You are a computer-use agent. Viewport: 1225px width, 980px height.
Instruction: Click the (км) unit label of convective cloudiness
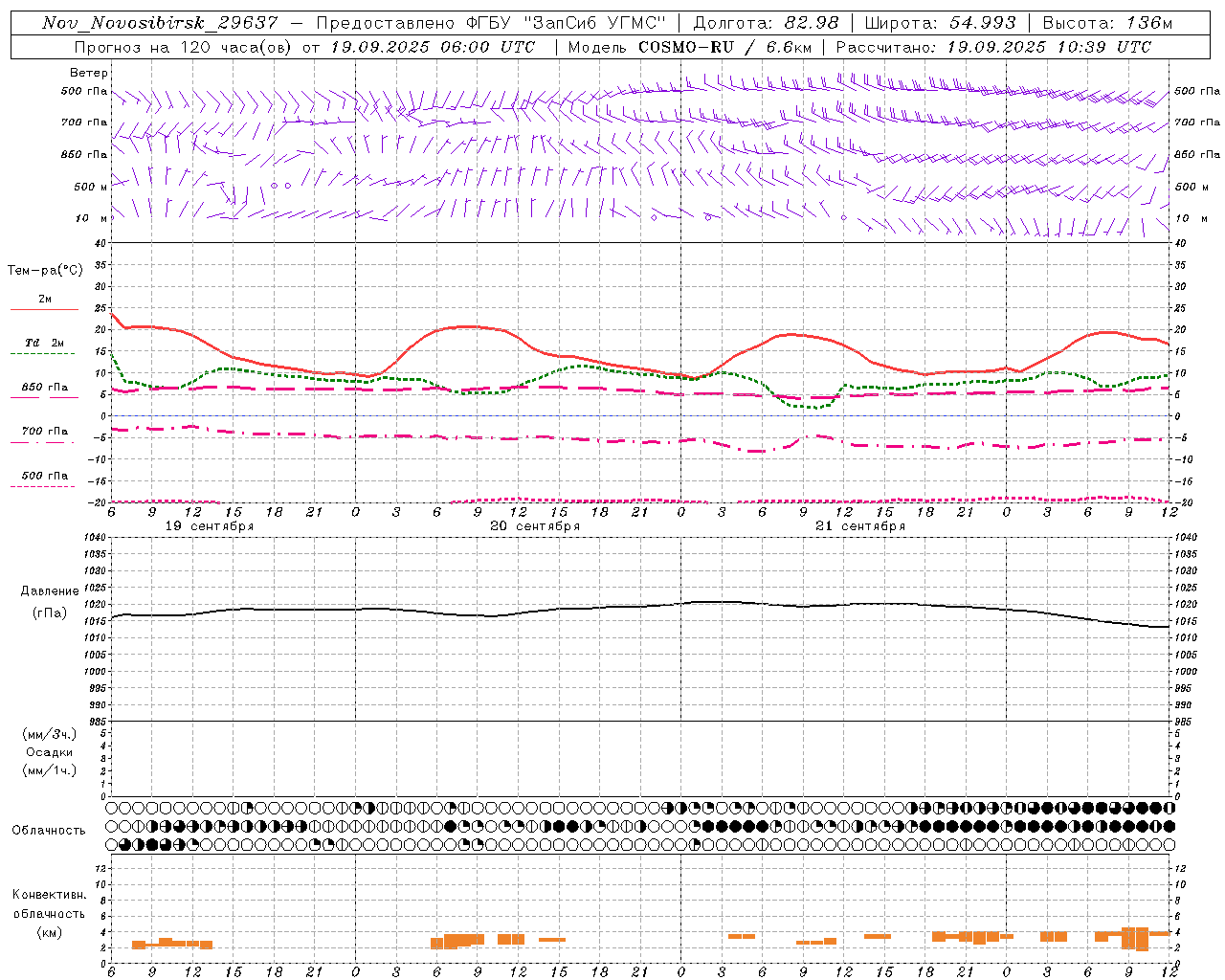(50, 932)
